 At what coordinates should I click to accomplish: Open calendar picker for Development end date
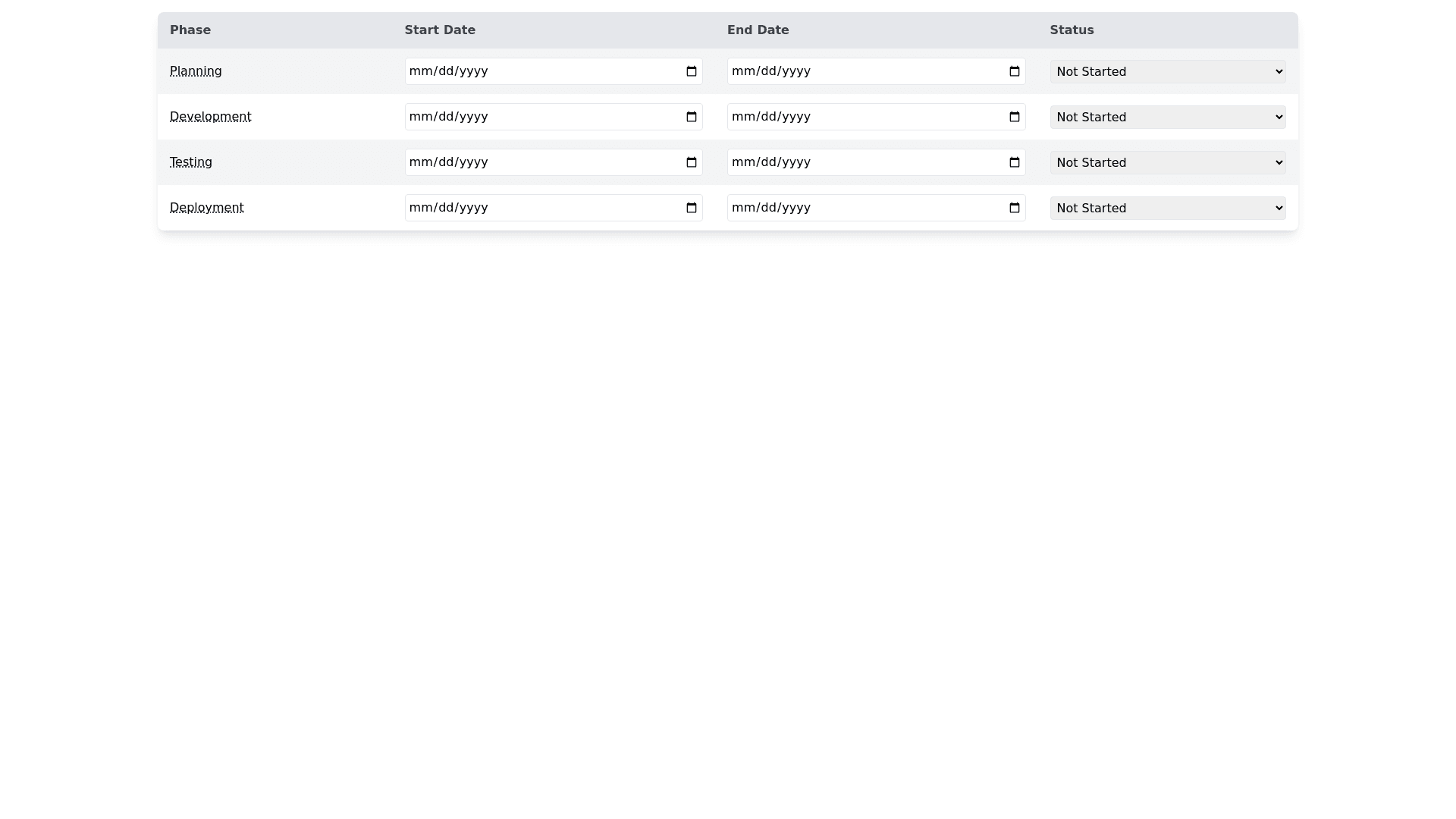click(x=1014, y=117)
